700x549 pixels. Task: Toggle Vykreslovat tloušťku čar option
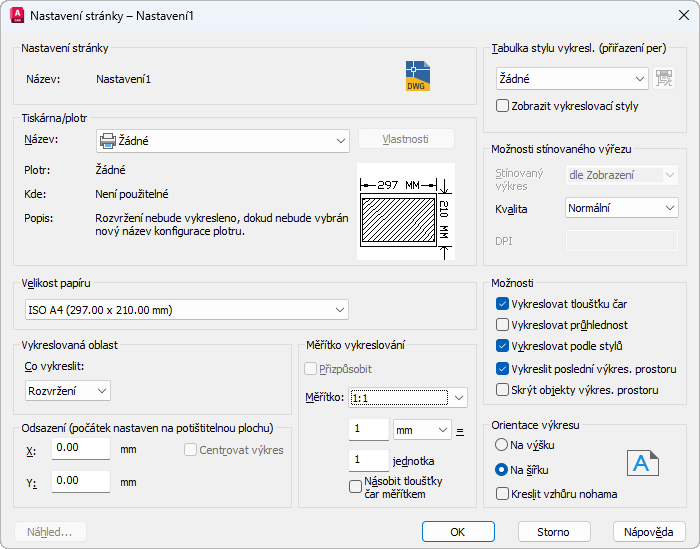(503, 303)
